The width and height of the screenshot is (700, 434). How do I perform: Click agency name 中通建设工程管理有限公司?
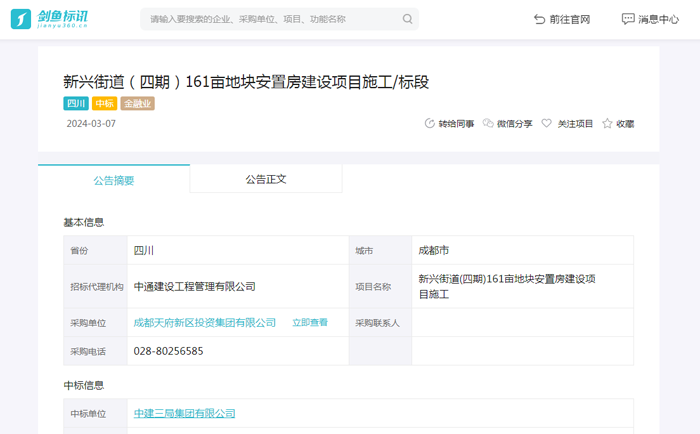pos(195,286)
